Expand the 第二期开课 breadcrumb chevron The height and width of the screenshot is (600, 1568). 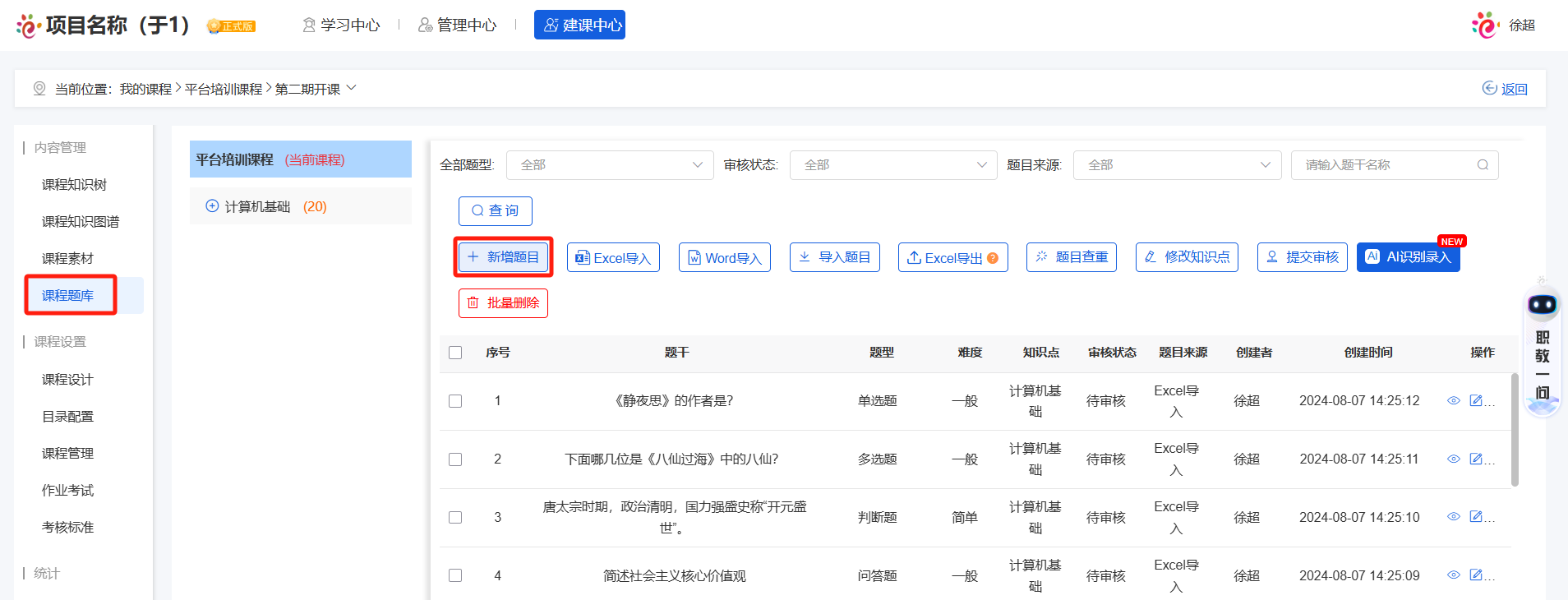coord(352,87)
